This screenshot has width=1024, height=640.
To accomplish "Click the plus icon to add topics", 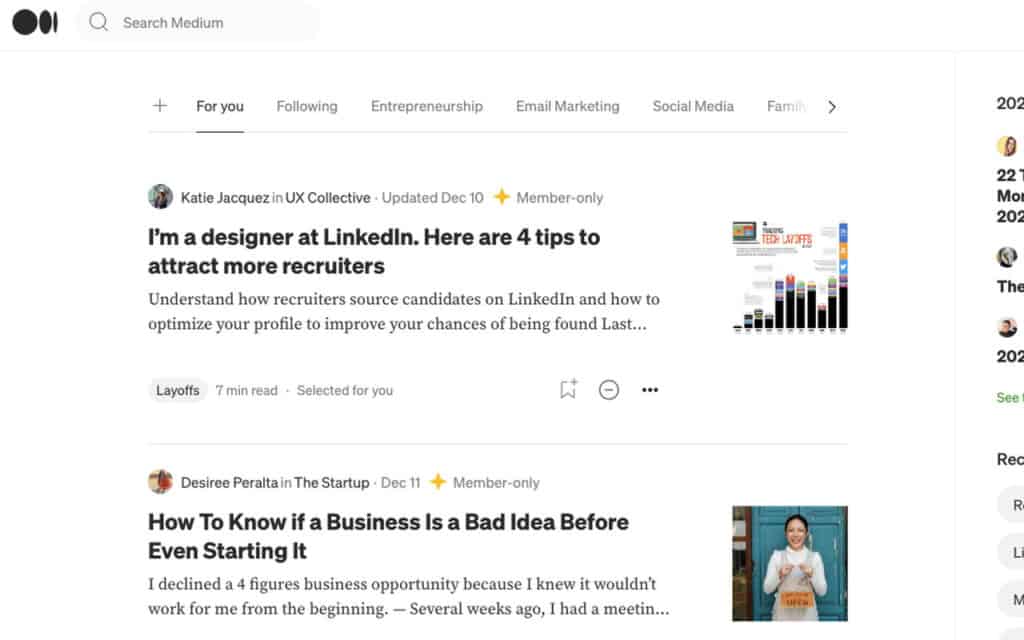I will coord(160,106).
